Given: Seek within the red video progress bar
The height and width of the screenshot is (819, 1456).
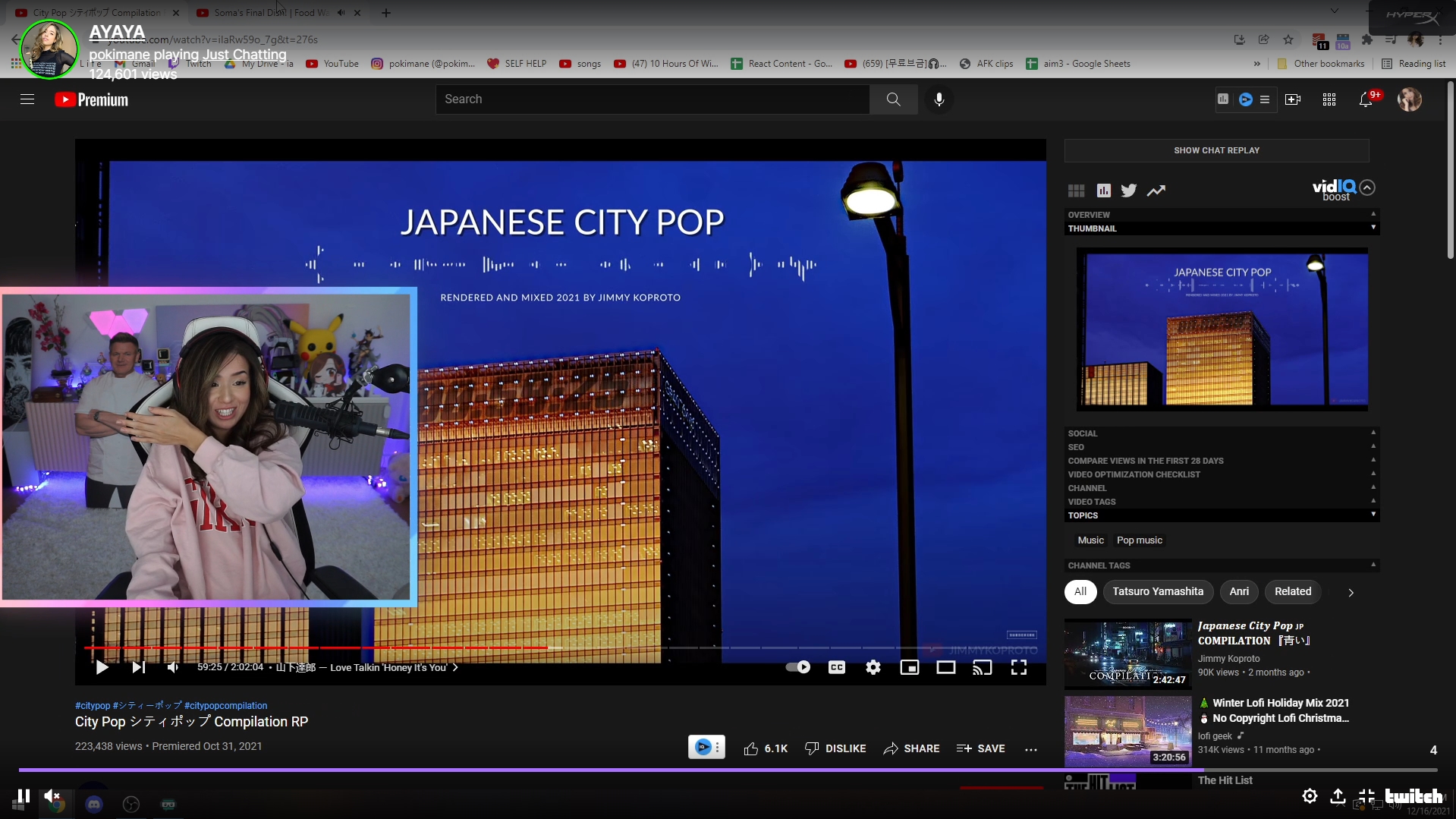Looking at the screenshot, I should (x=316, y=647).
